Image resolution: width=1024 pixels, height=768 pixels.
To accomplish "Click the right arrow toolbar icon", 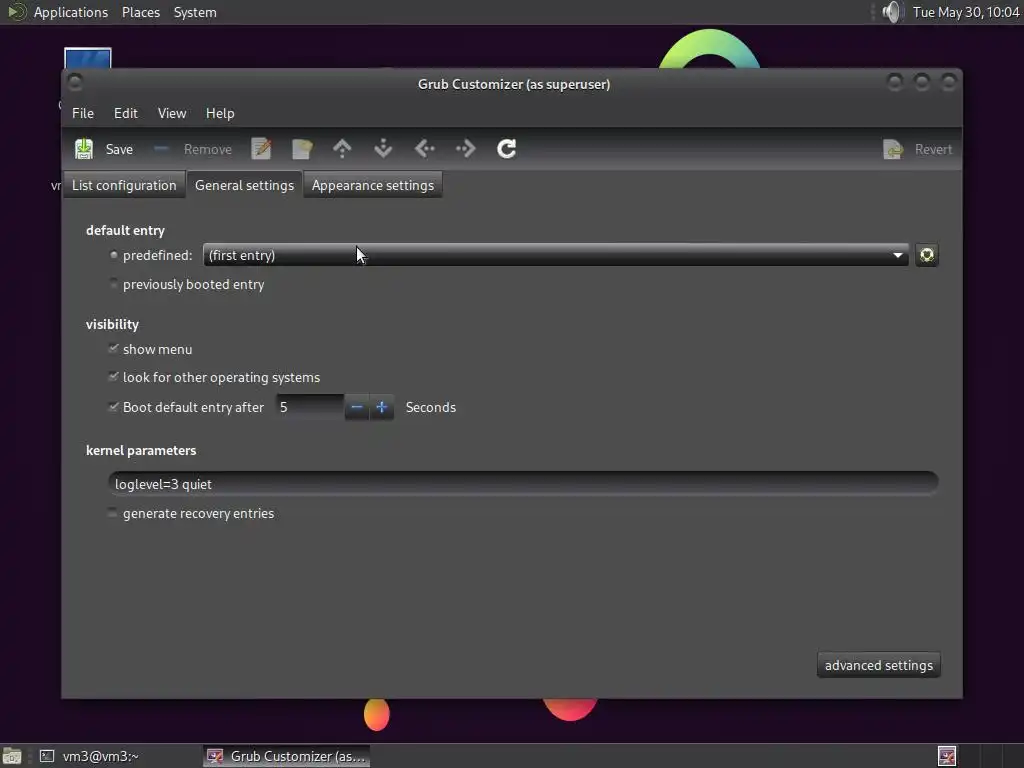I will [466, 149].
